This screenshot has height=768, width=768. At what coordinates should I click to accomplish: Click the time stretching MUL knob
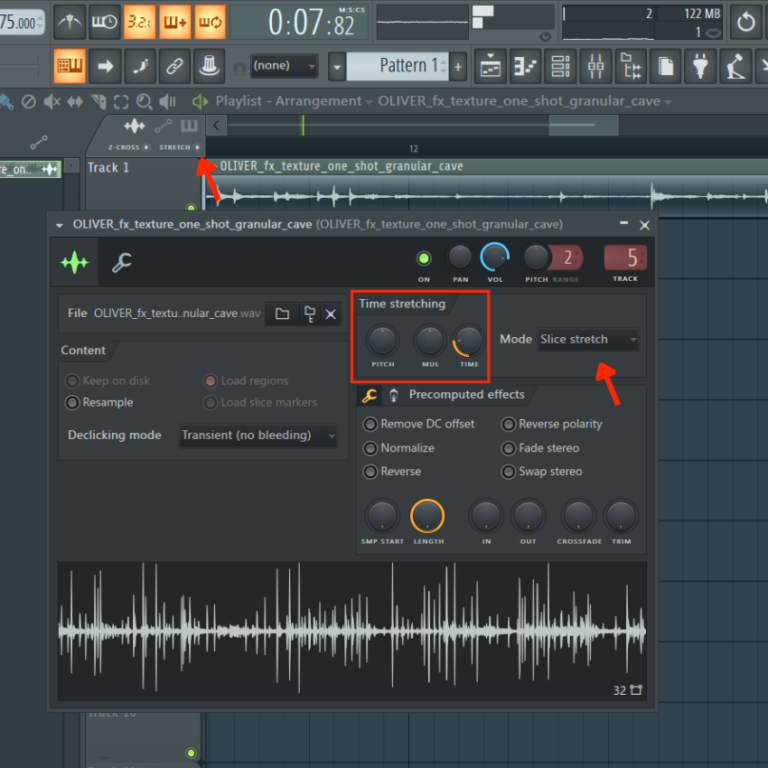point(430,340)
